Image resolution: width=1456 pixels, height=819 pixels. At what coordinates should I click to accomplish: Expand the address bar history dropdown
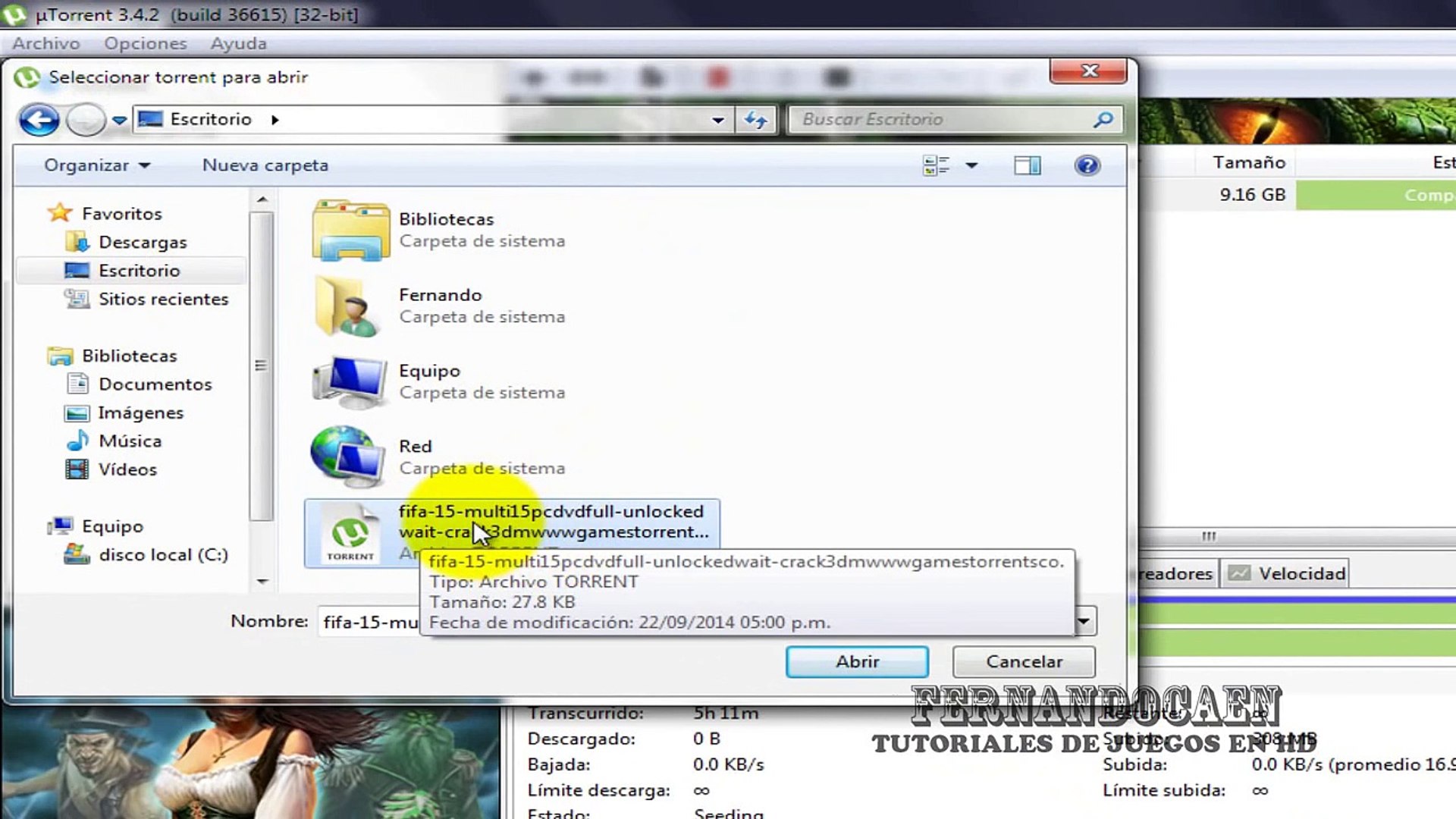pyautogui.click(x=717, y=120)
